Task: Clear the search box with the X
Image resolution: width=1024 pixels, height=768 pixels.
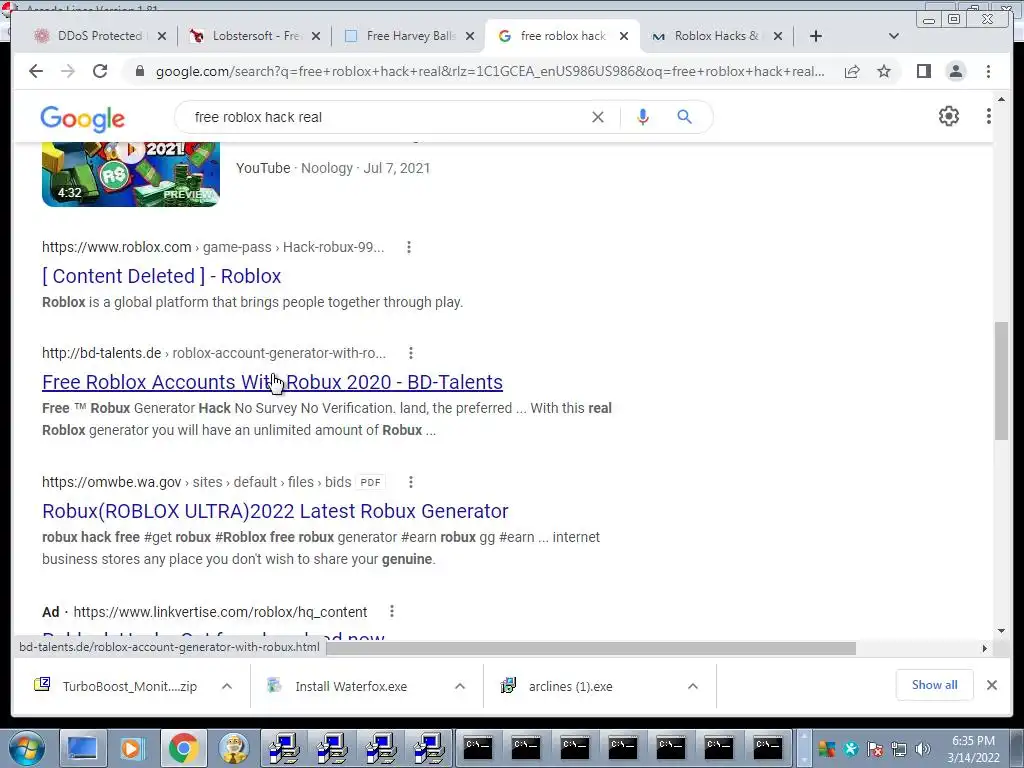Action: [598, 117]
